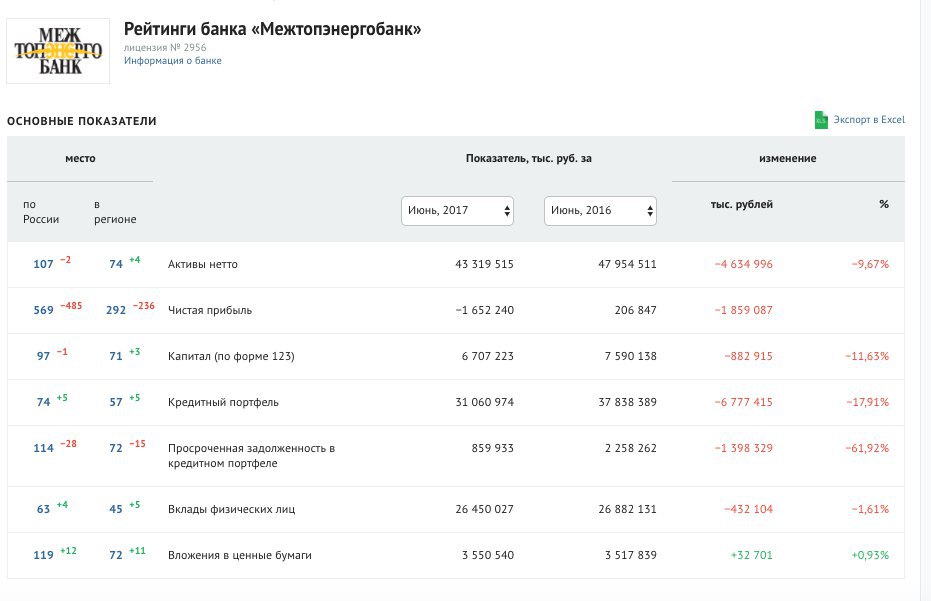Open the Июнь, 2017 period dropdown
The image size is (931, 601).
(x=457, y=211)
